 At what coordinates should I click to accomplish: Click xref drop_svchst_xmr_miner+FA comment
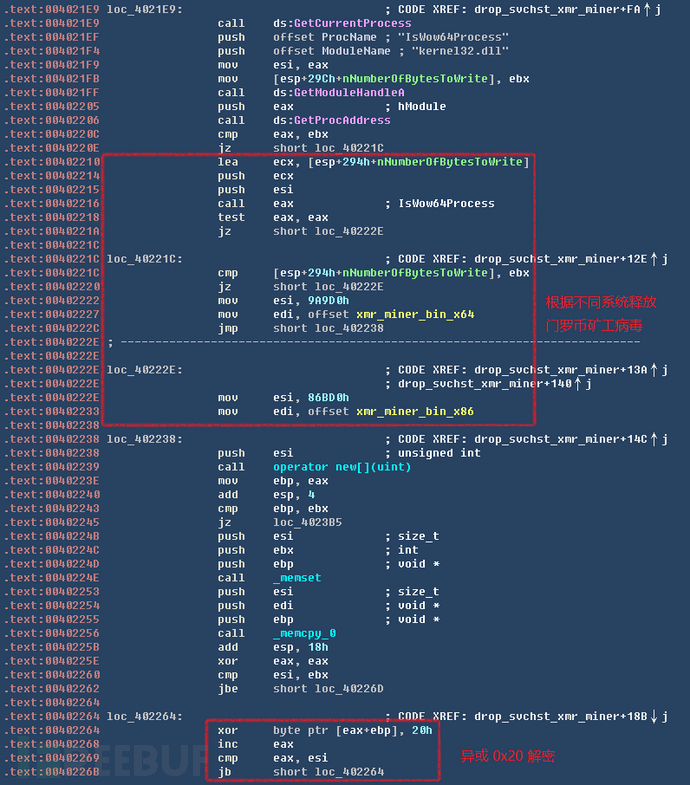coord(557,10)
